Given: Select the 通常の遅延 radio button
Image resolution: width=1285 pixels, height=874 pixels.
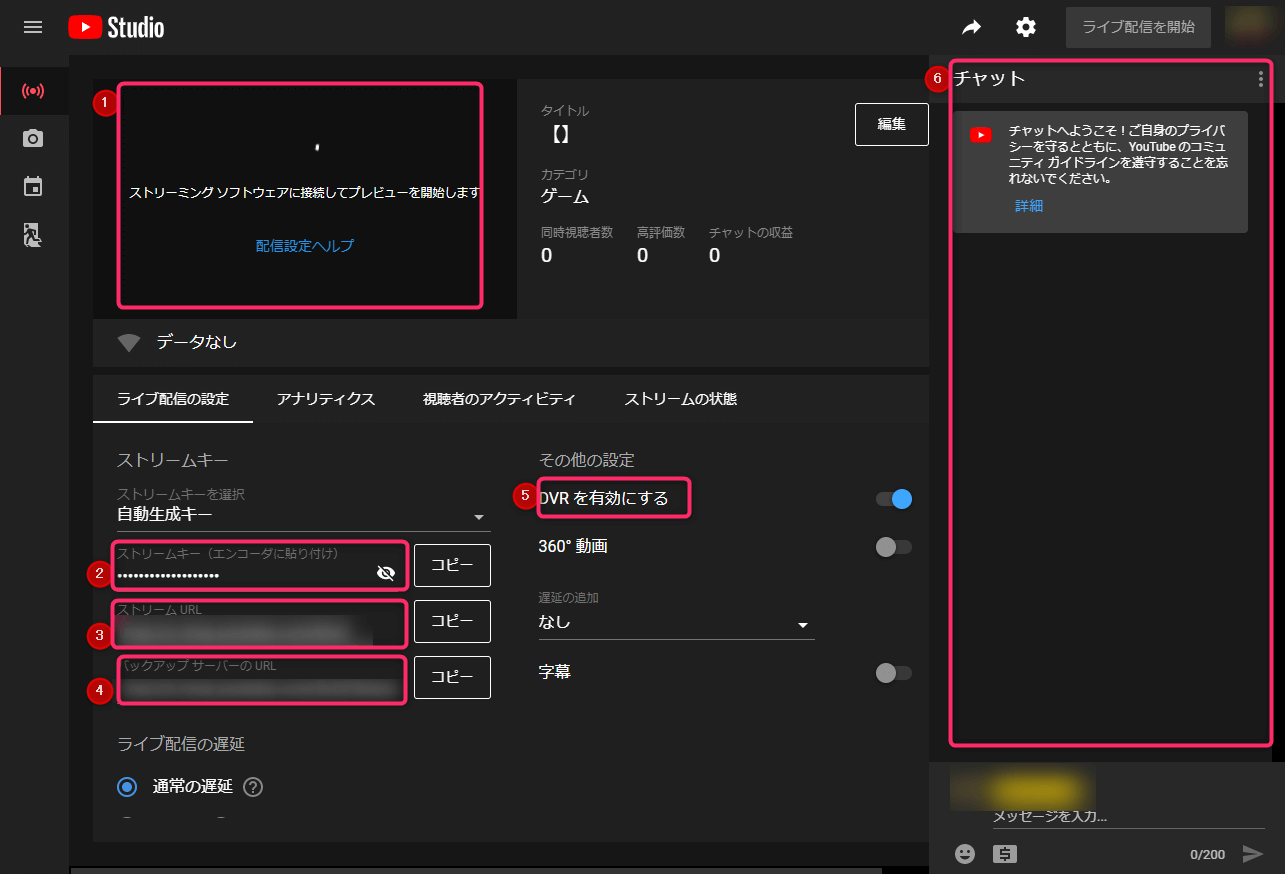Looking at the screenshot, I should (x=127, y=787).
